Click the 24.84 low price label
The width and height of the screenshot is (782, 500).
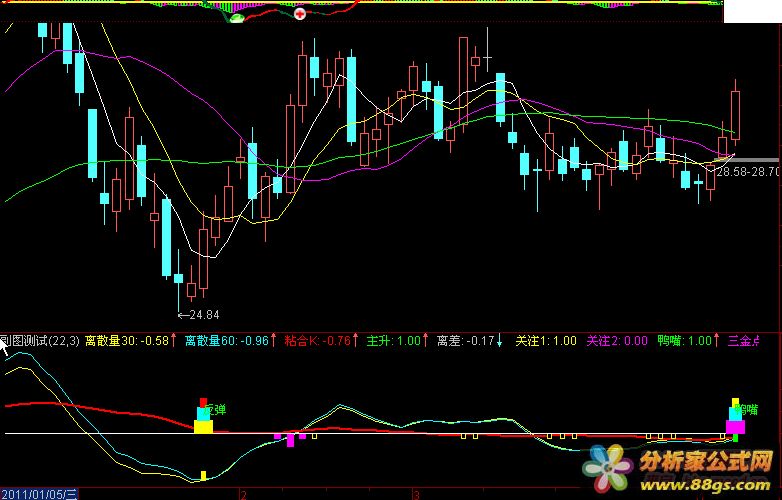(204, 315)
